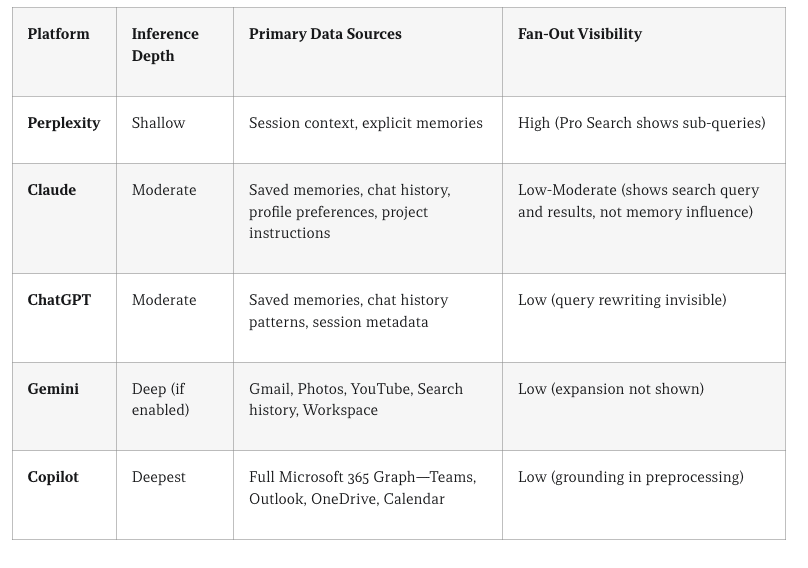Click the Primary Data Sources header

point(325,34)
